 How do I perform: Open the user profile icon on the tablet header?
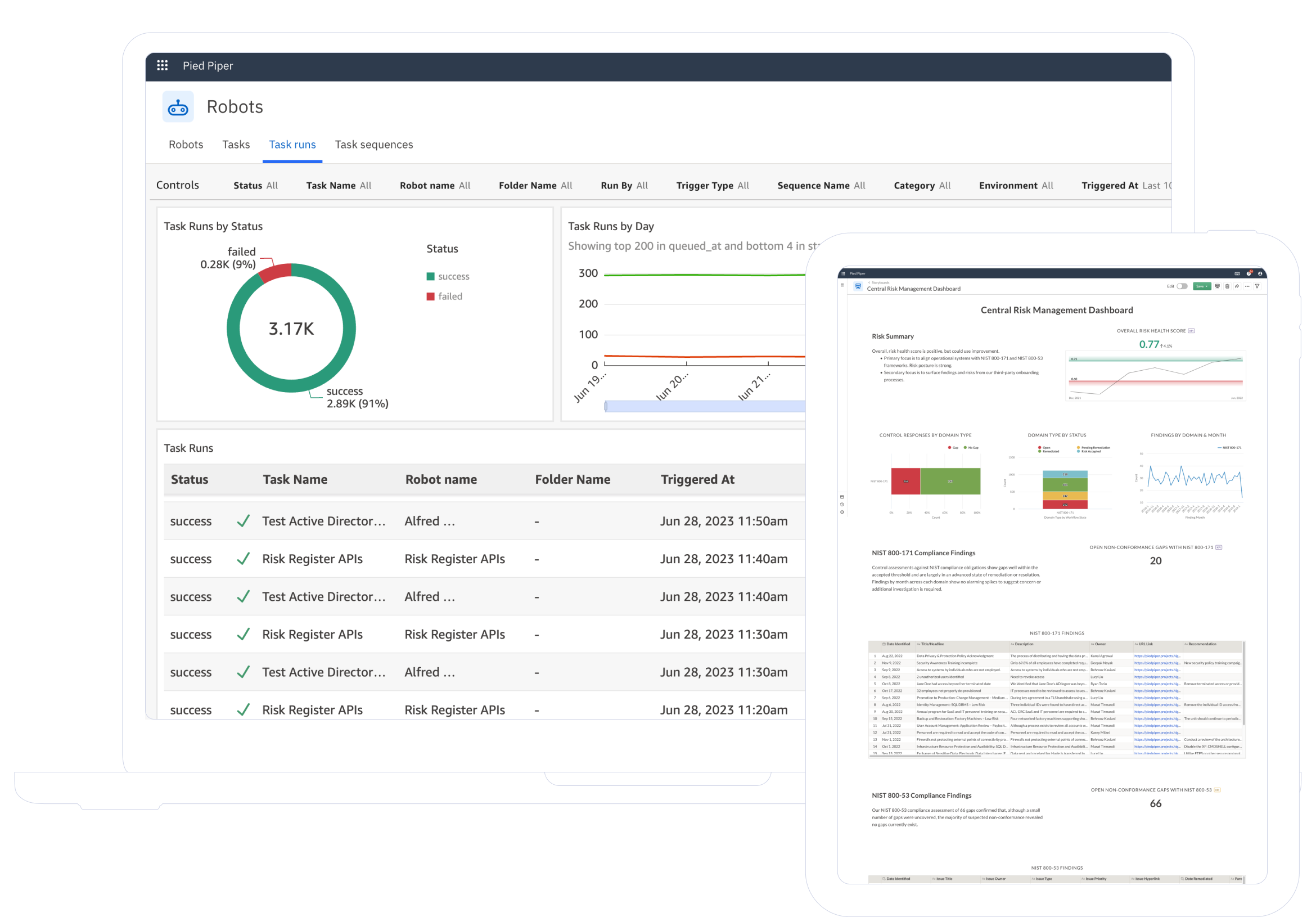1260,273
